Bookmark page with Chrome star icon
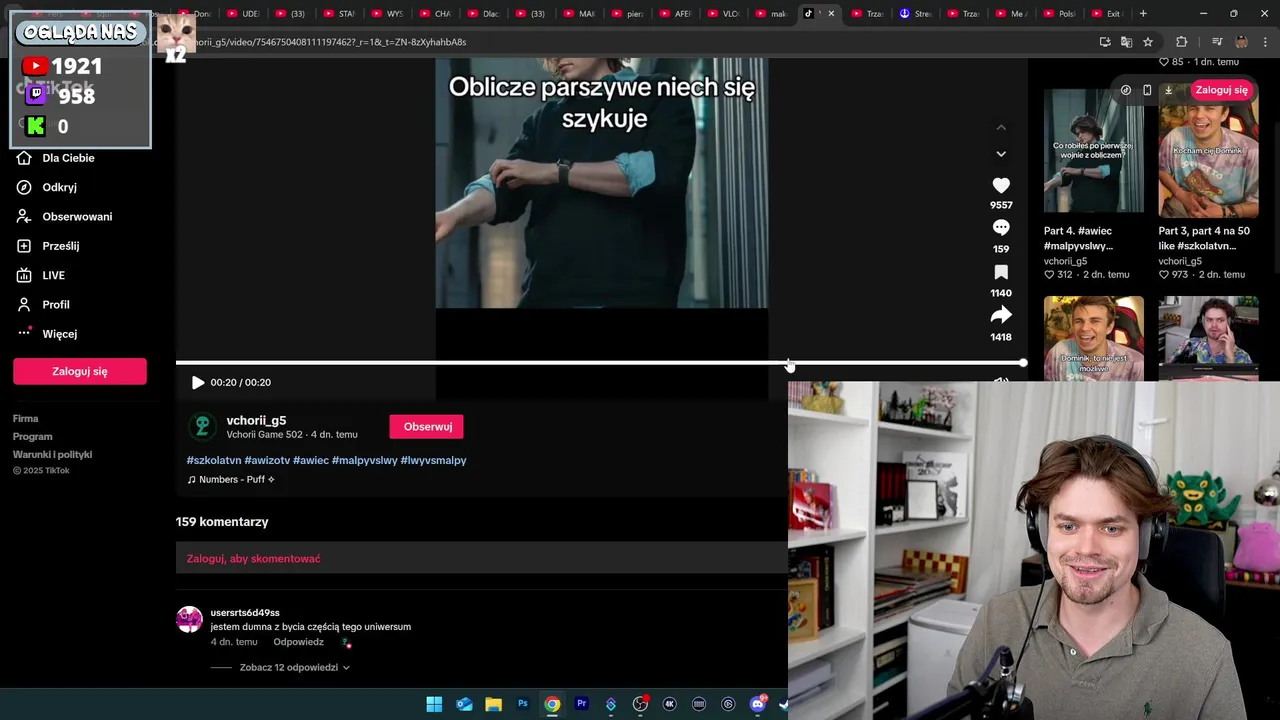This screenshot has height=720, width=1280. coord(1148,42)
